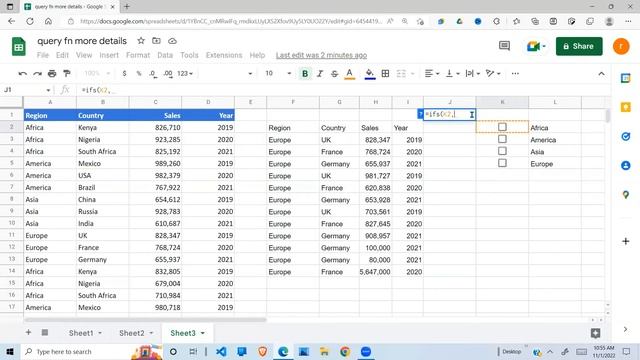Open vertical align options
This screenshot has height=360, width=640.
[452, 73]
